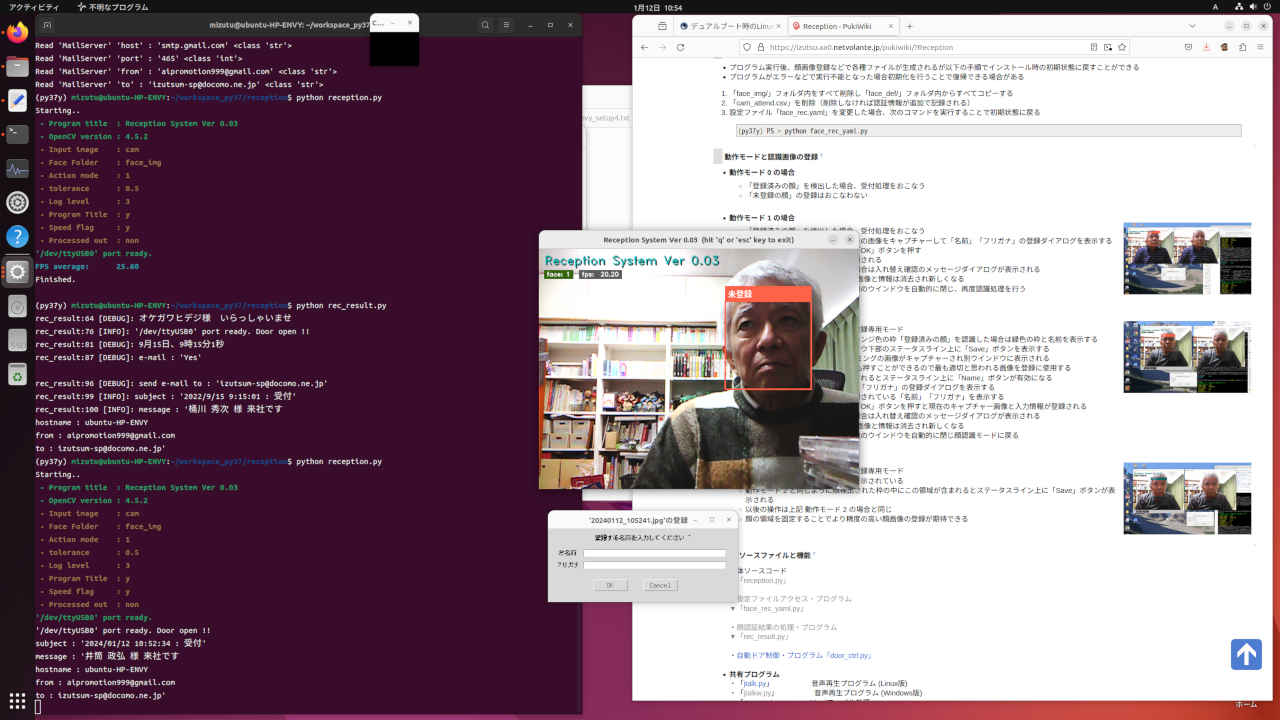
Task: Click the name input field in dialog
Action: tap(655, 552)
